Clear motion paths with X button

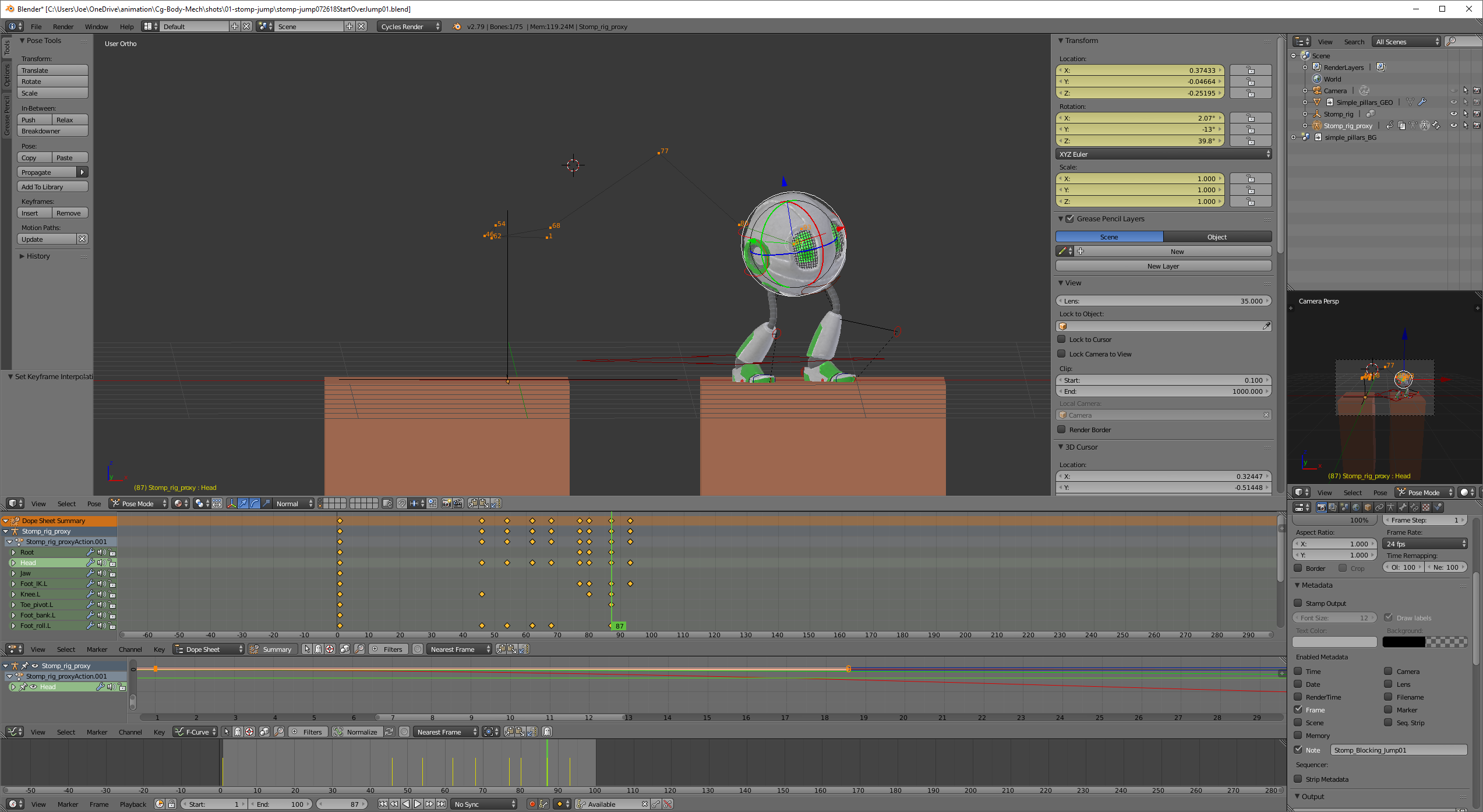click(x=82, y=239)
